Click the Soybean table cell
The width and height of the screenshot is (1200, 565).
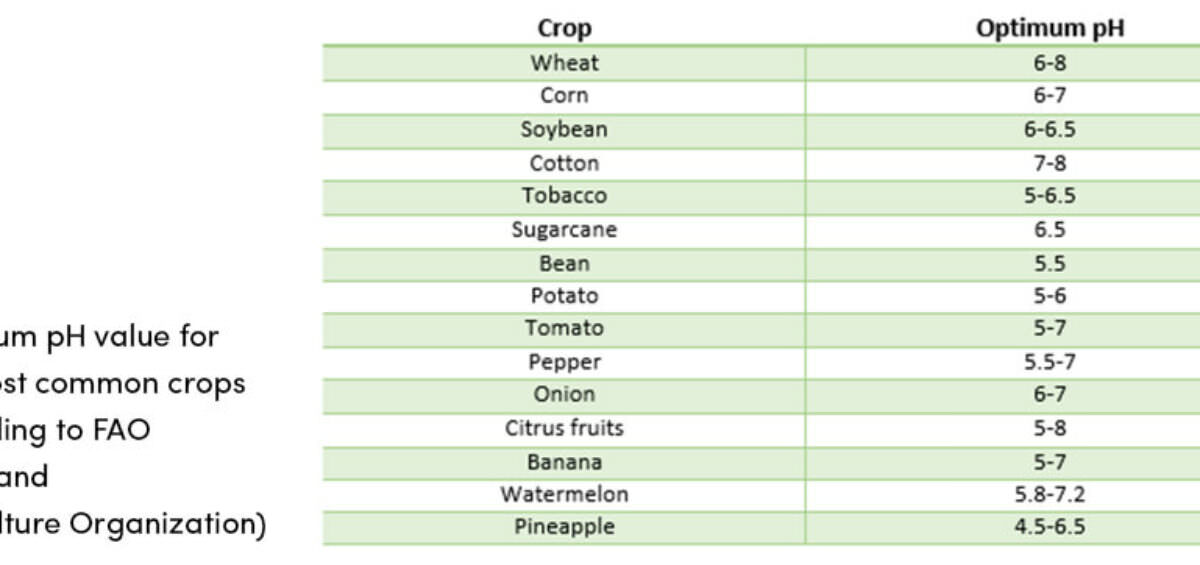click(x=564, y=129)
